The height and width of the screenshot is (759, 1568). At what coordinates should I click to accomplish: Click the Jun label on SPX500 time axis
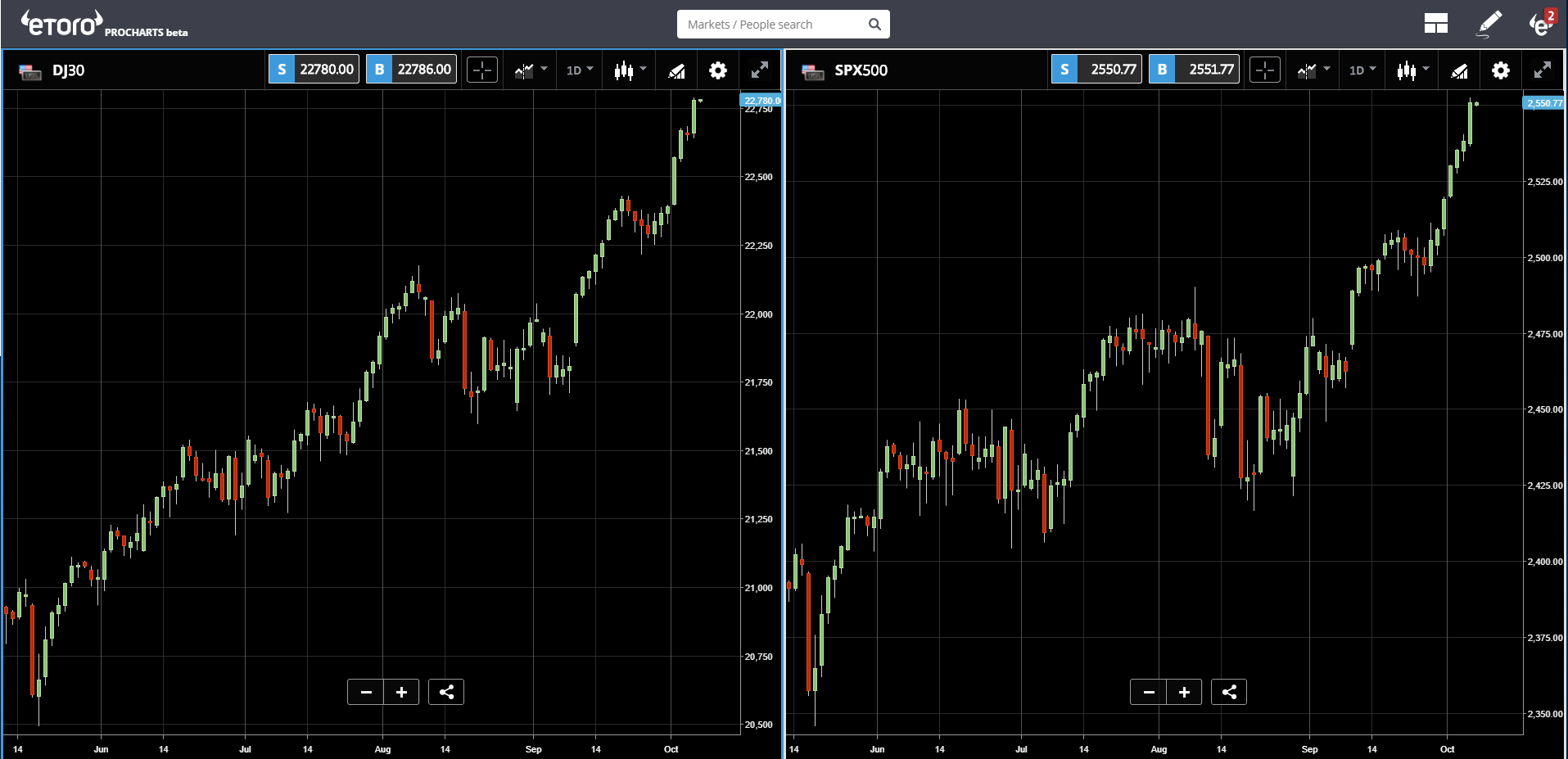point(877,749)
